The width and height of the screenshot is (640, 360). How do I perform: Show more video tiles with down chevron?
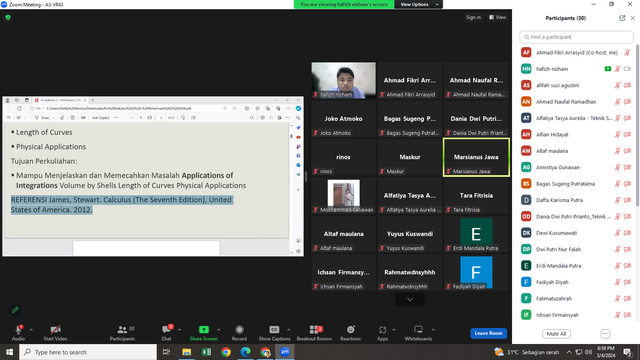click(410, 300)
